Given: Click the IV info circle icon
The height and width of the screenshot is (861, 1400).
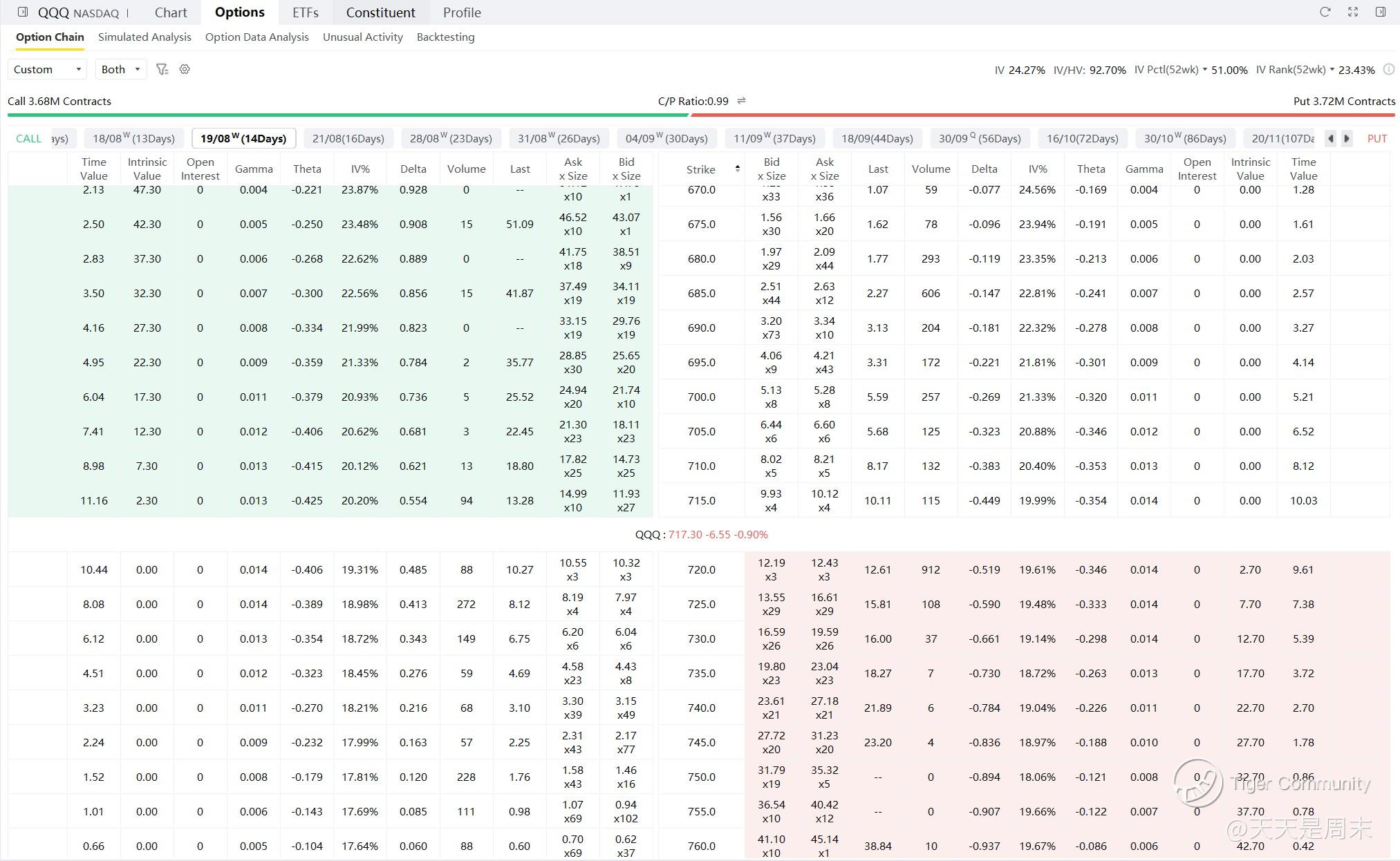Looking at the screenshot, I should click(x=1388, y=69).
